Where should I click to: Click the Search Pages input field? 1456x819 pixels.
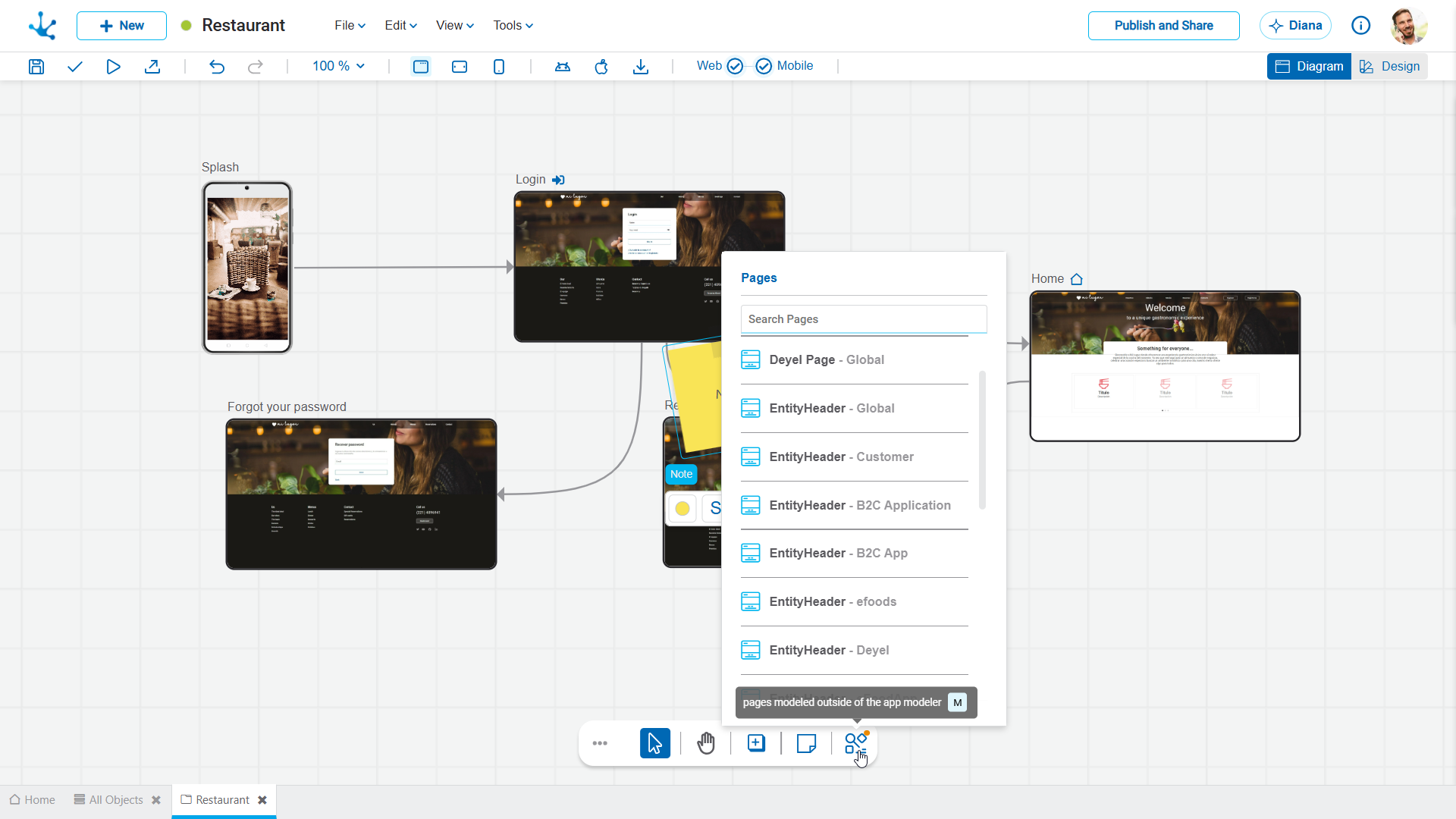point(863,318)
